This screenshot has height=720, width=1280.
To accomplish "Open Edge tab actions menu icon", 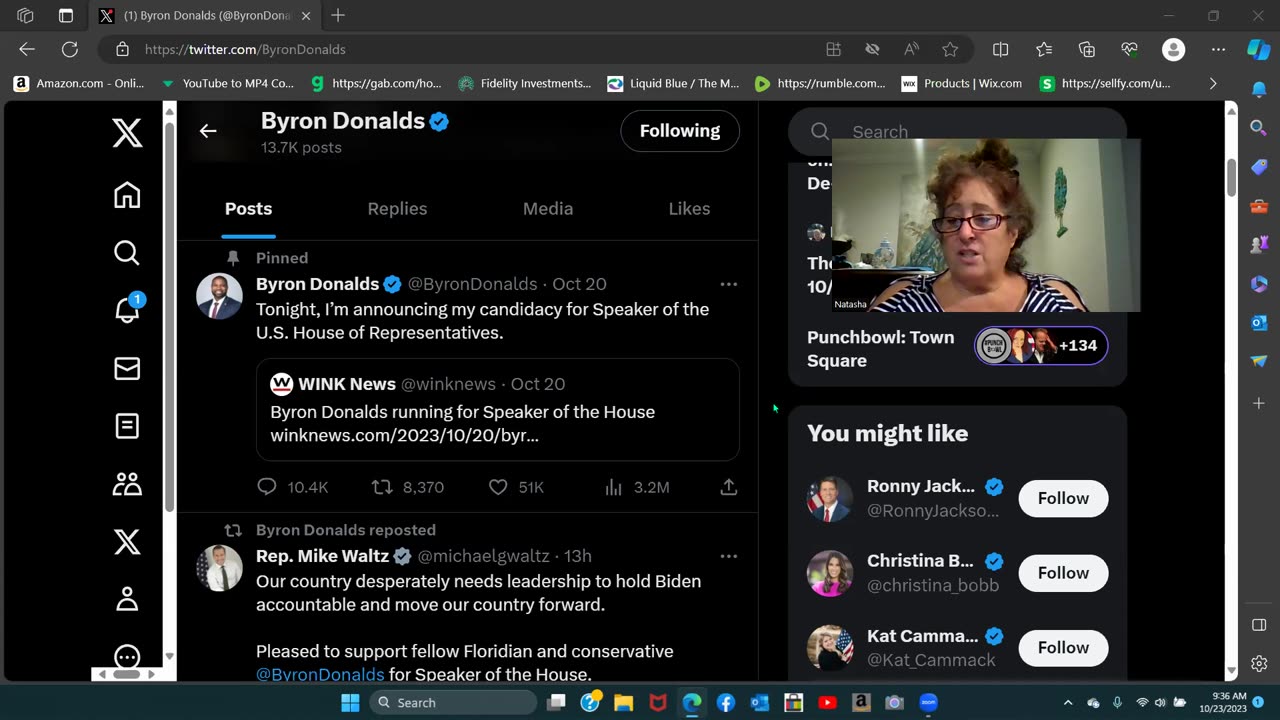I will 65,15.
